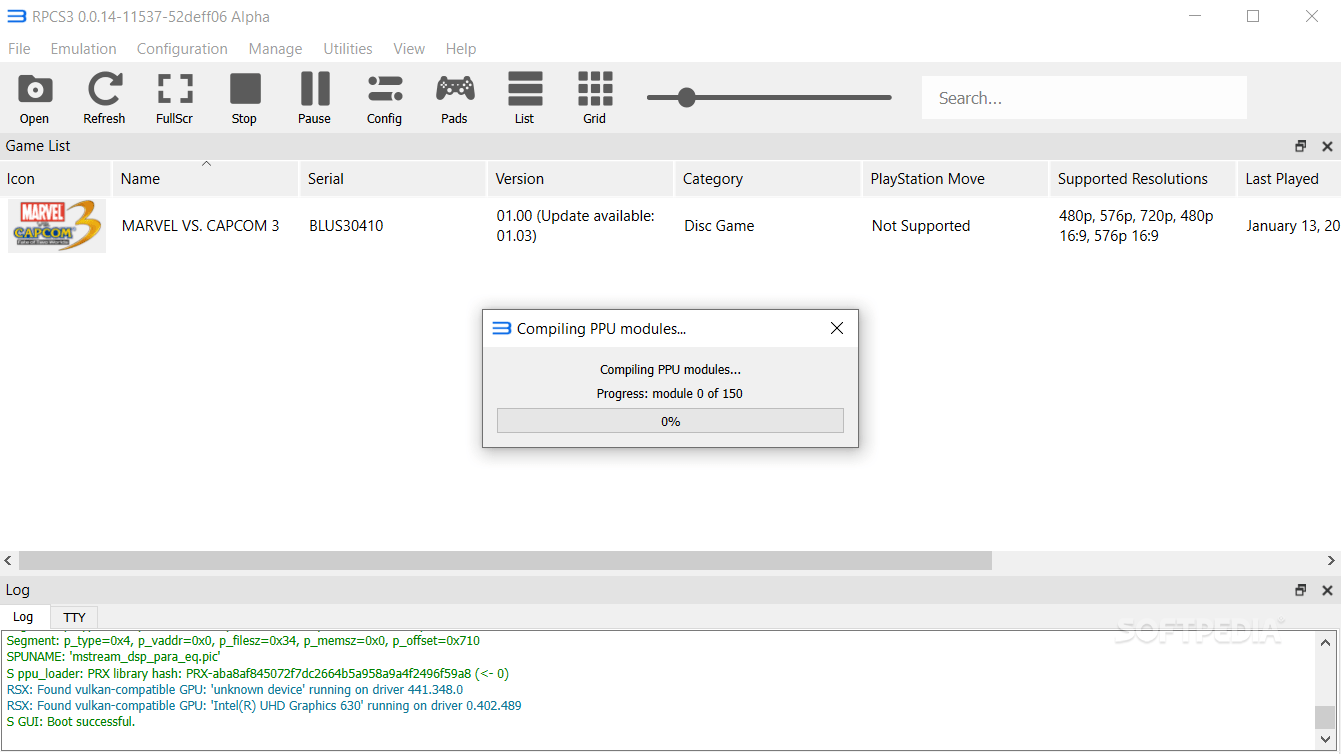
Task: Float the Game List panel
Action: coord(1300,146)
